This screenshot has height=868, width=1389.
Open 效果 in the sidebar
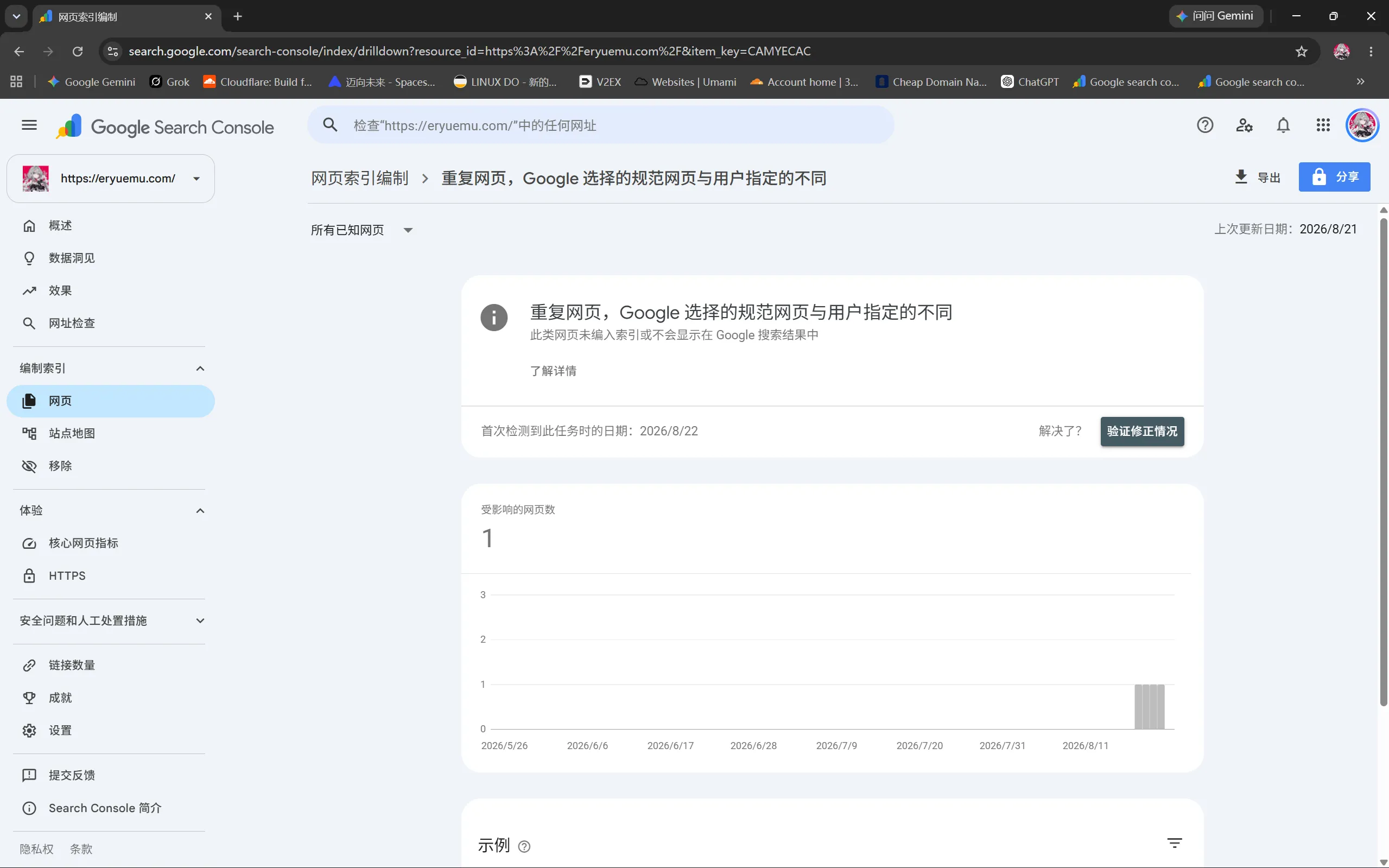[x=111, y=291]
